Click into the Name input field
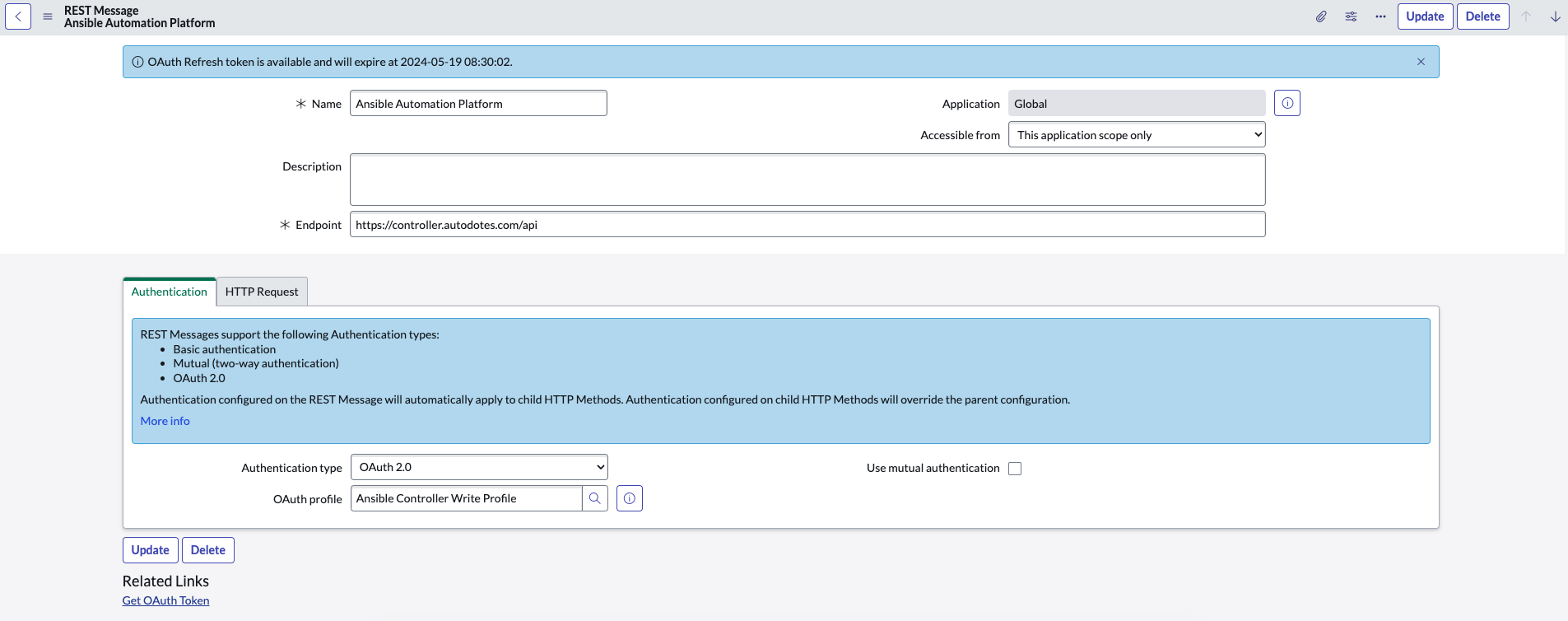The height and width of the screenshot is (621, 1568). (478, 103)
